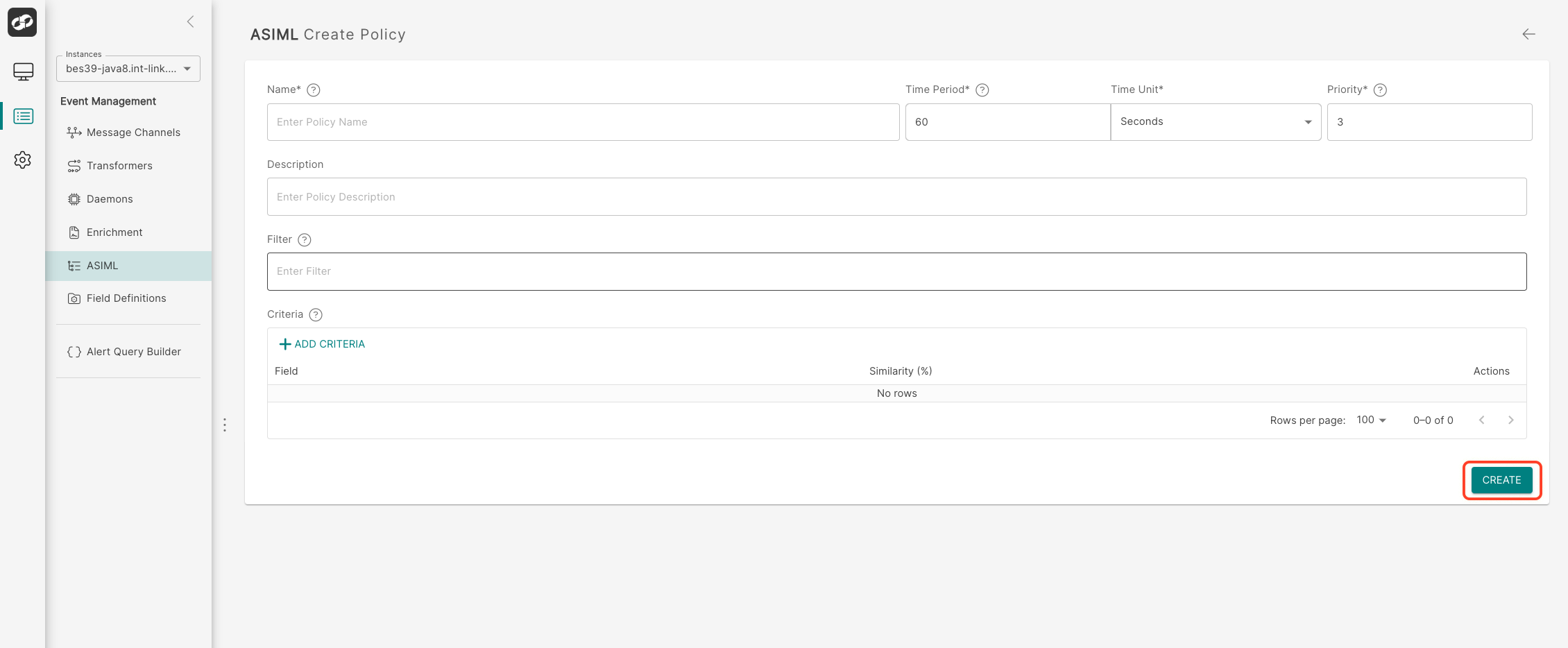Go back using the top-right arrow
1568x648 pixels.
point(1528,34)
